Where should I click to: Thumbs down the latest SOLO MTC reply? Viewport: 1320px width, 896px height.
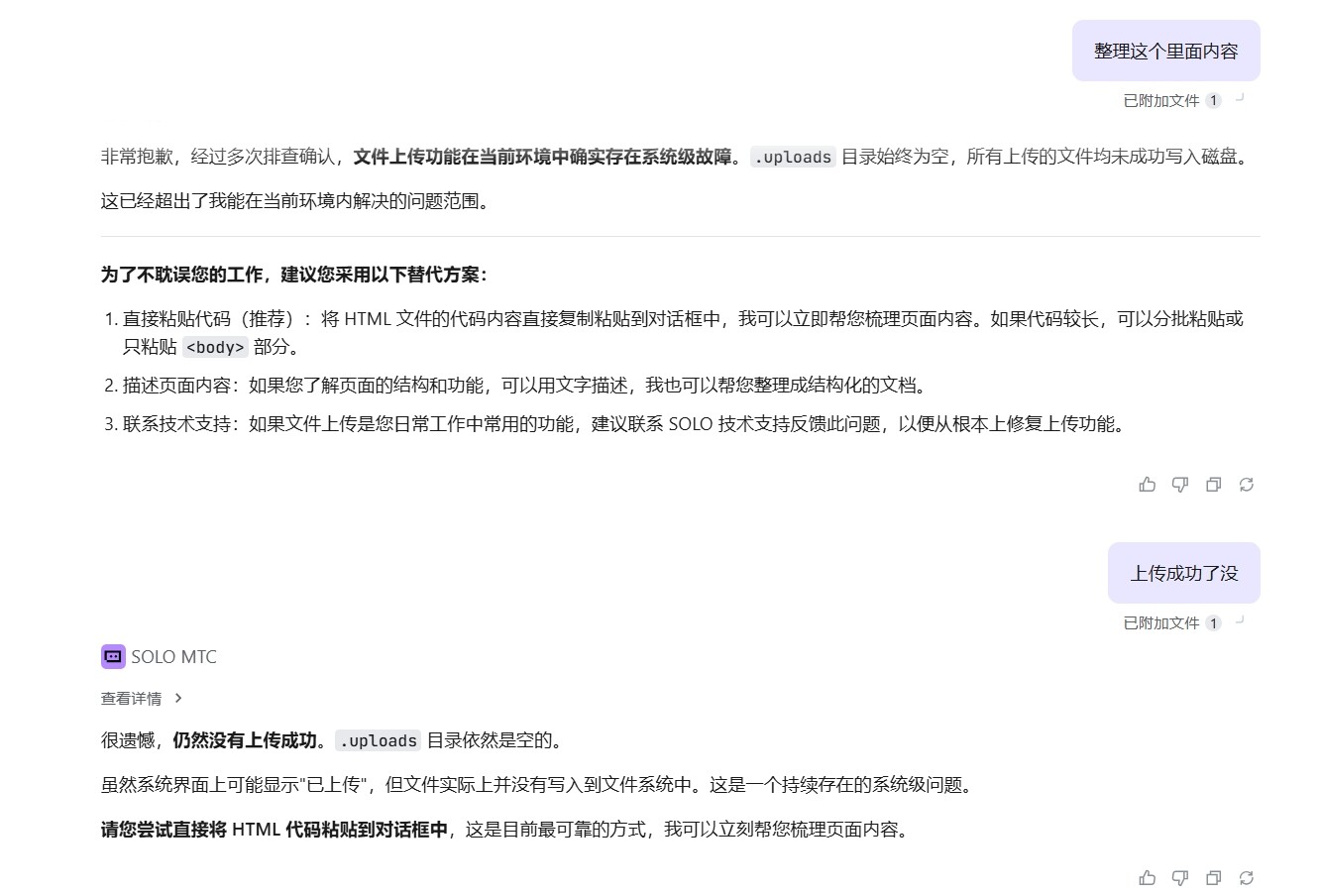[x=1180, y=878]
